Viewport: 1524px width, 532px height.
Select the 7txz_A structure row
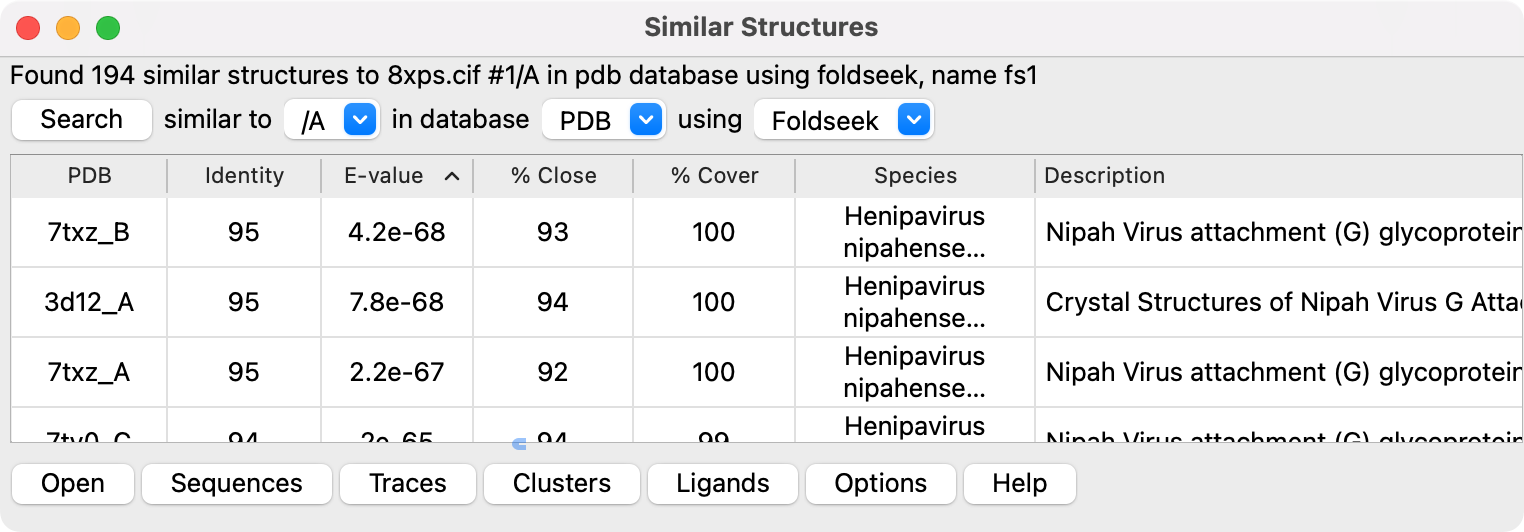(89, 372)
